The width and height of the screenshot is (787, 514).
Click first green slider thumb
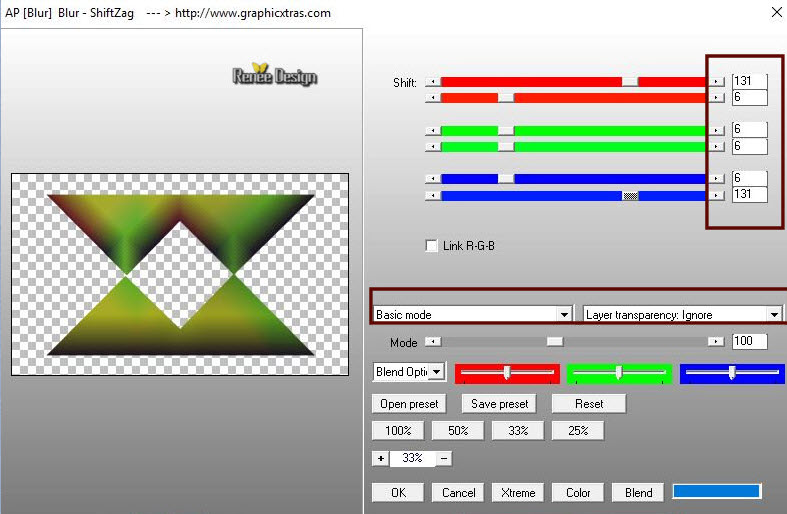pos(506,131)
